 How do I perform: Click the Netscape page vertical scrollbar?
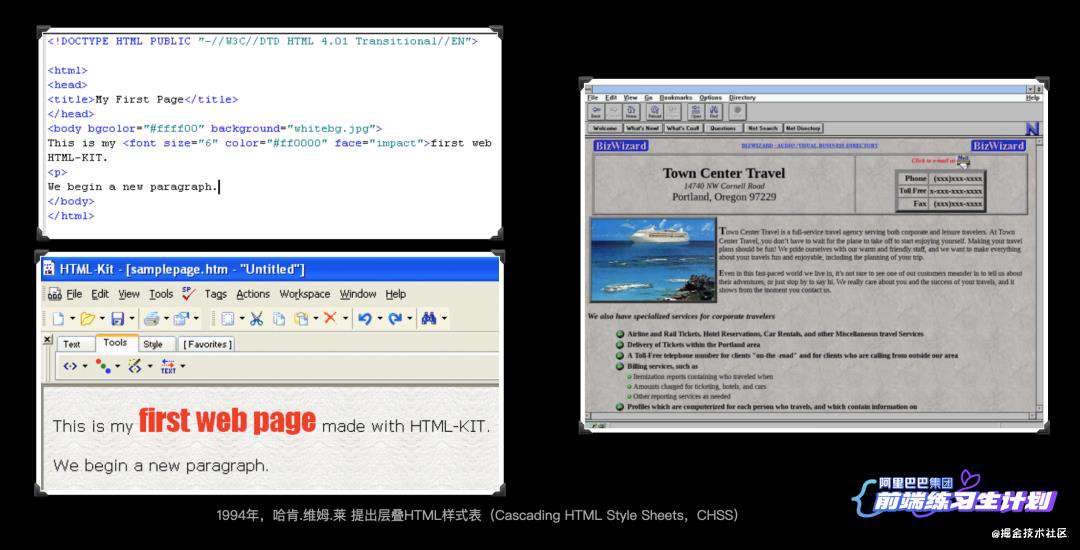(x=1040, y=277)
